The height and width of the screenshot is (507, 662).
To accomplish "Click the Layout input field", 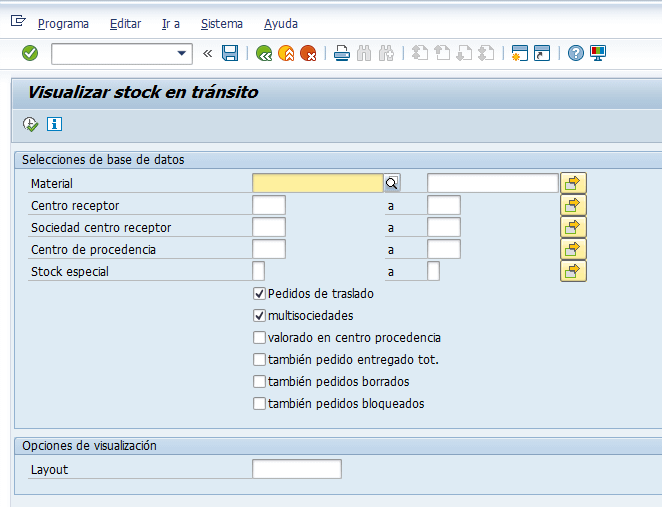I will pyautogui.click(x=296, y=469).
